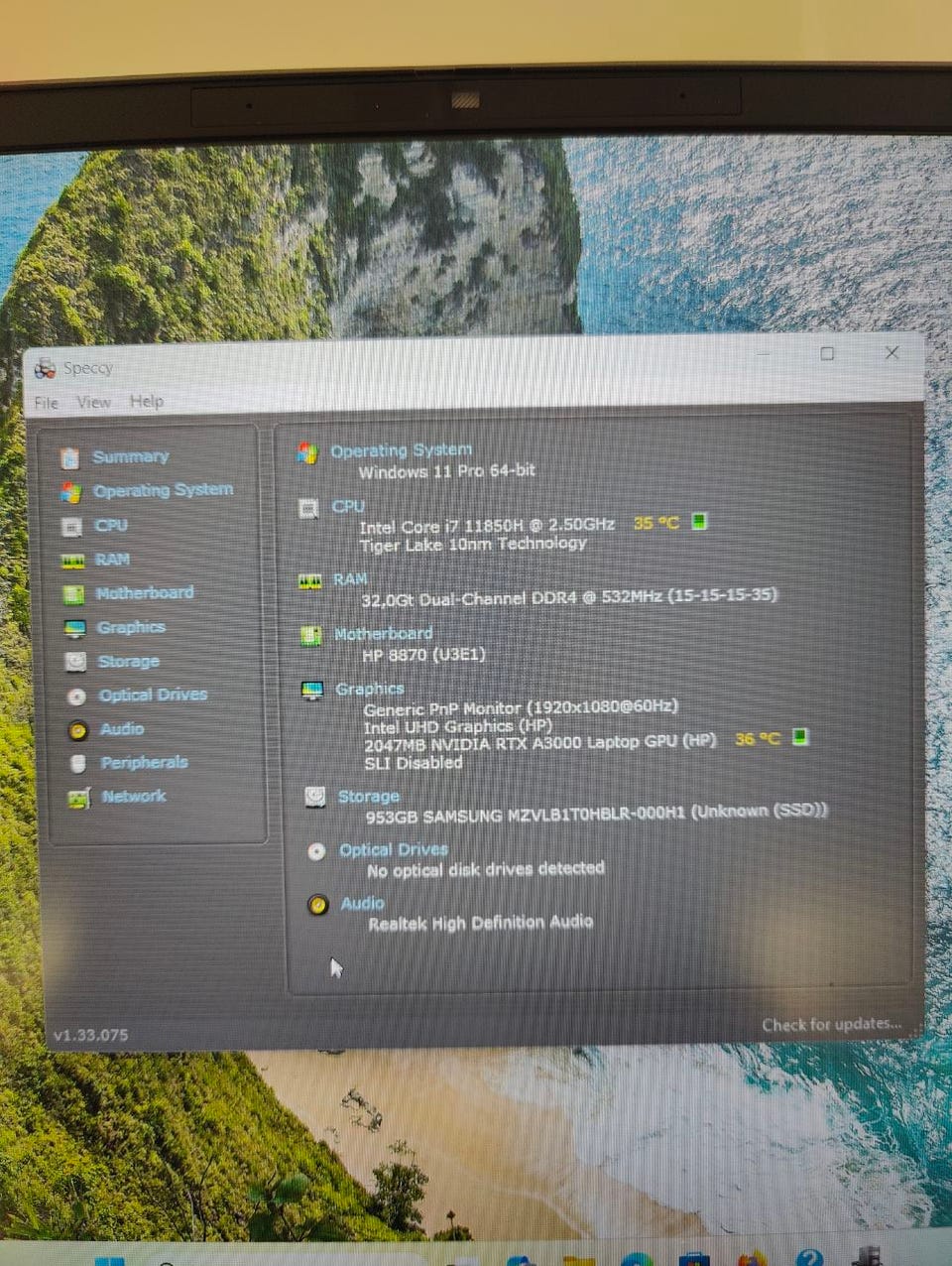Click the 'Windows 11 Pro 64-bit' text
The width and height of the screenshot is (952, 1266).
[446, 471]
